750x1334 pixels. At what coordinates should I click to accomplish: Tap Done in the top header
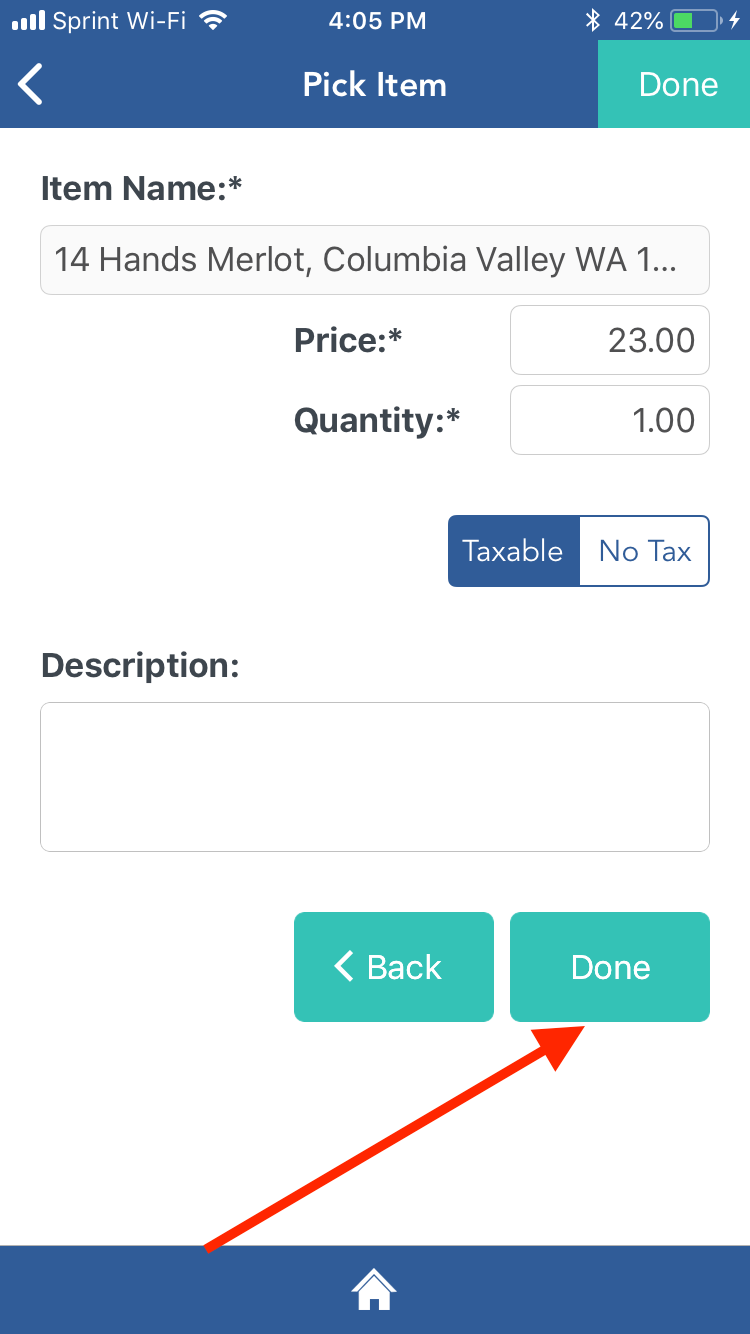click(x=677, y=85)
